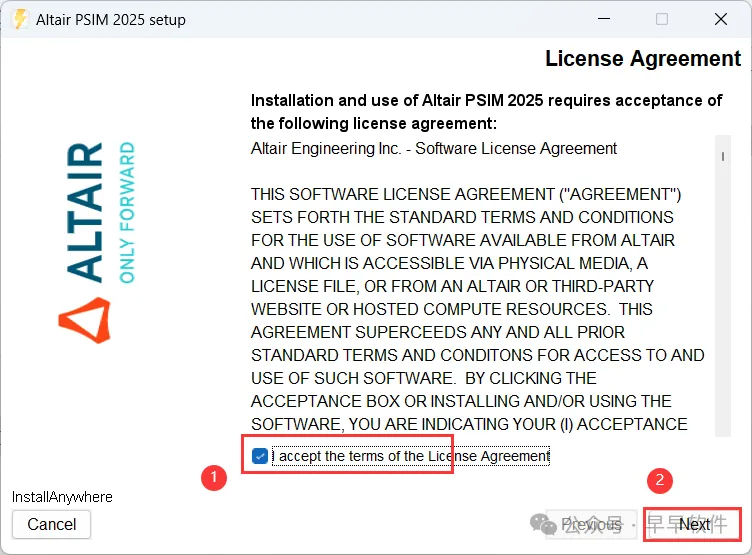752x555 pixels.
Task: Click the Next button
Action: coord(693,524)
